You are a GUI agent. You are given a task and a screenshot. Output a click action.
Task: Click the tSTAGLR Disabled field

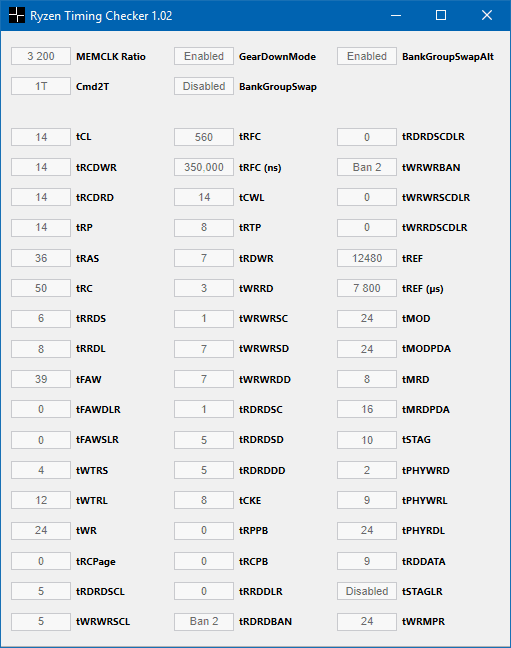pyautogui.click(x=367, y=591)
